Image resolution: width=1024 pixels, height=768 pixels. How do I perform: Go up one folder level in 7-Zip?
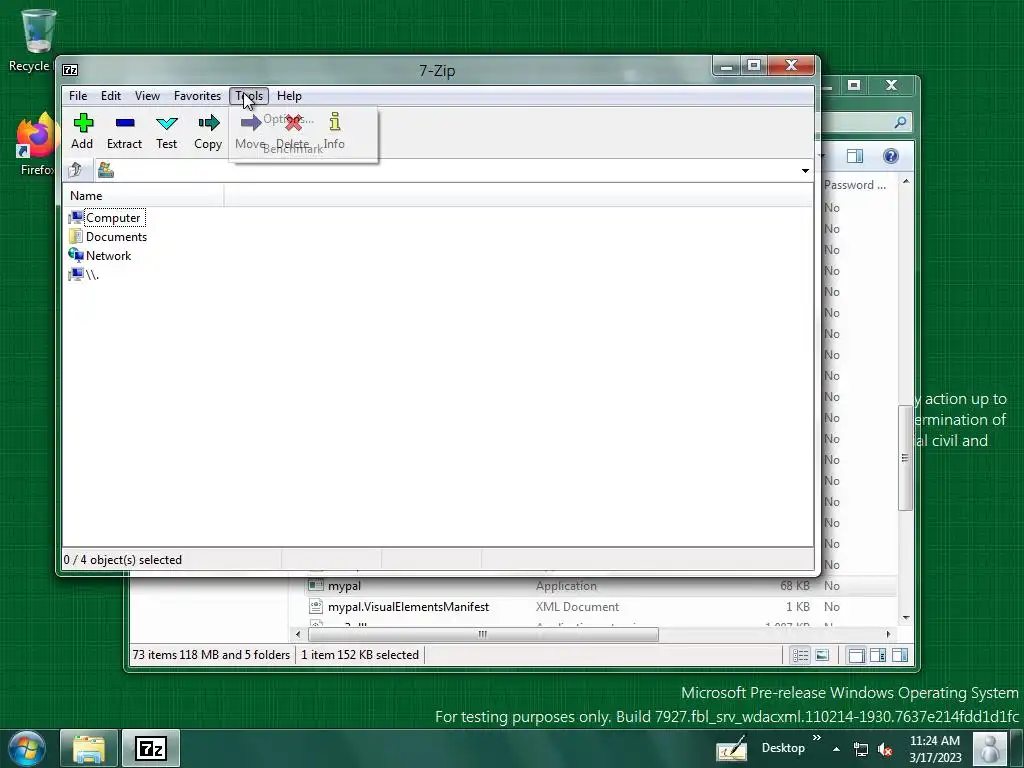tap(75, 170)
